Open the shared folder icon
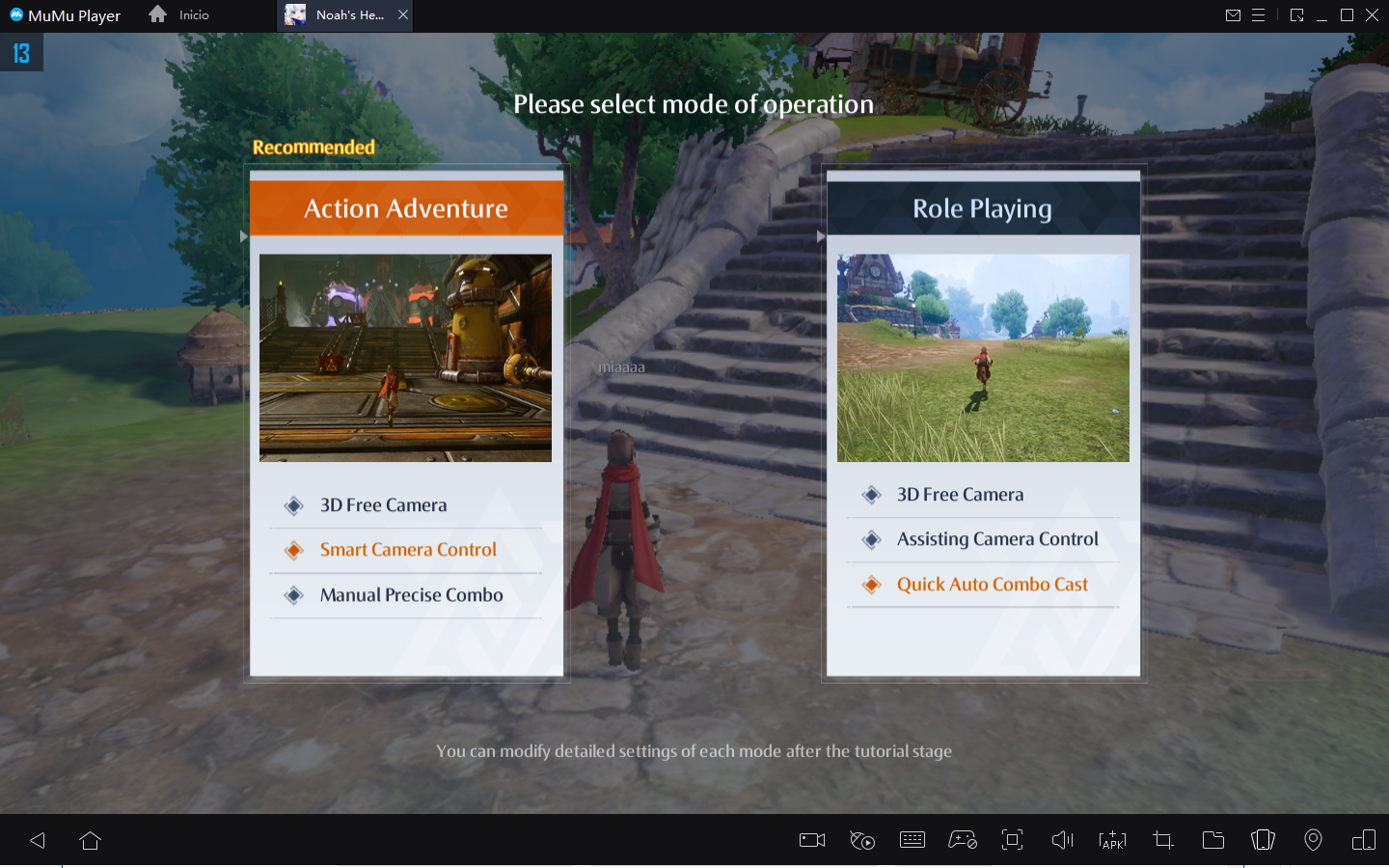This screenshot has height=868, width=1389. coord(1212,840)
